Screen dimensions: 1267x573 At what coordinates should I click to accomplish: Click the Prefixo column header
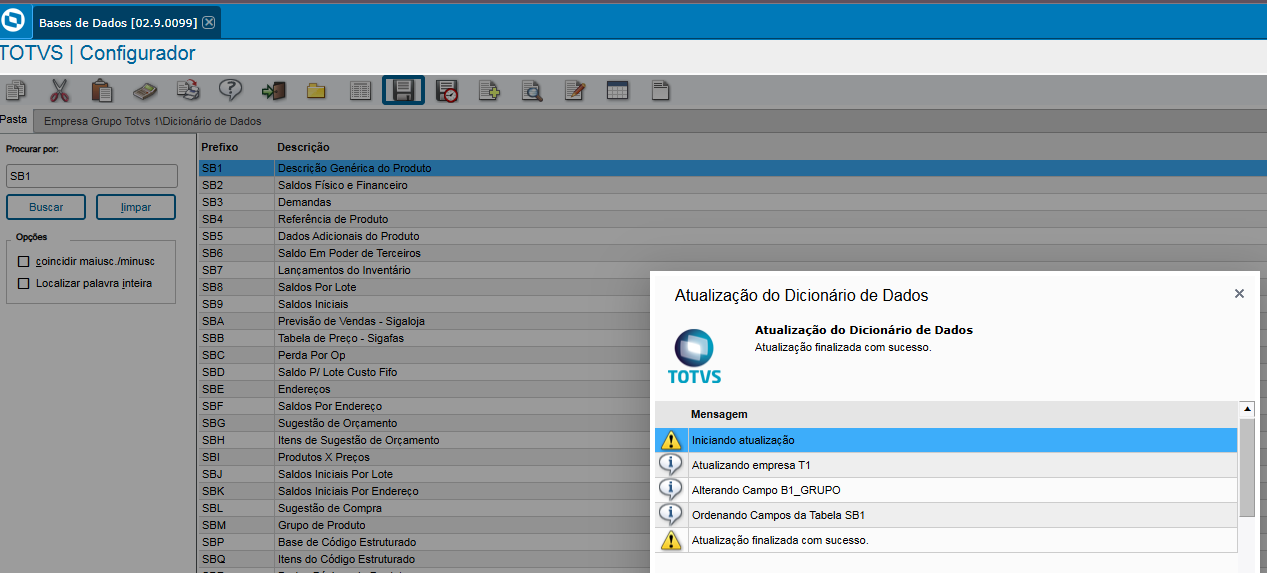220,147
